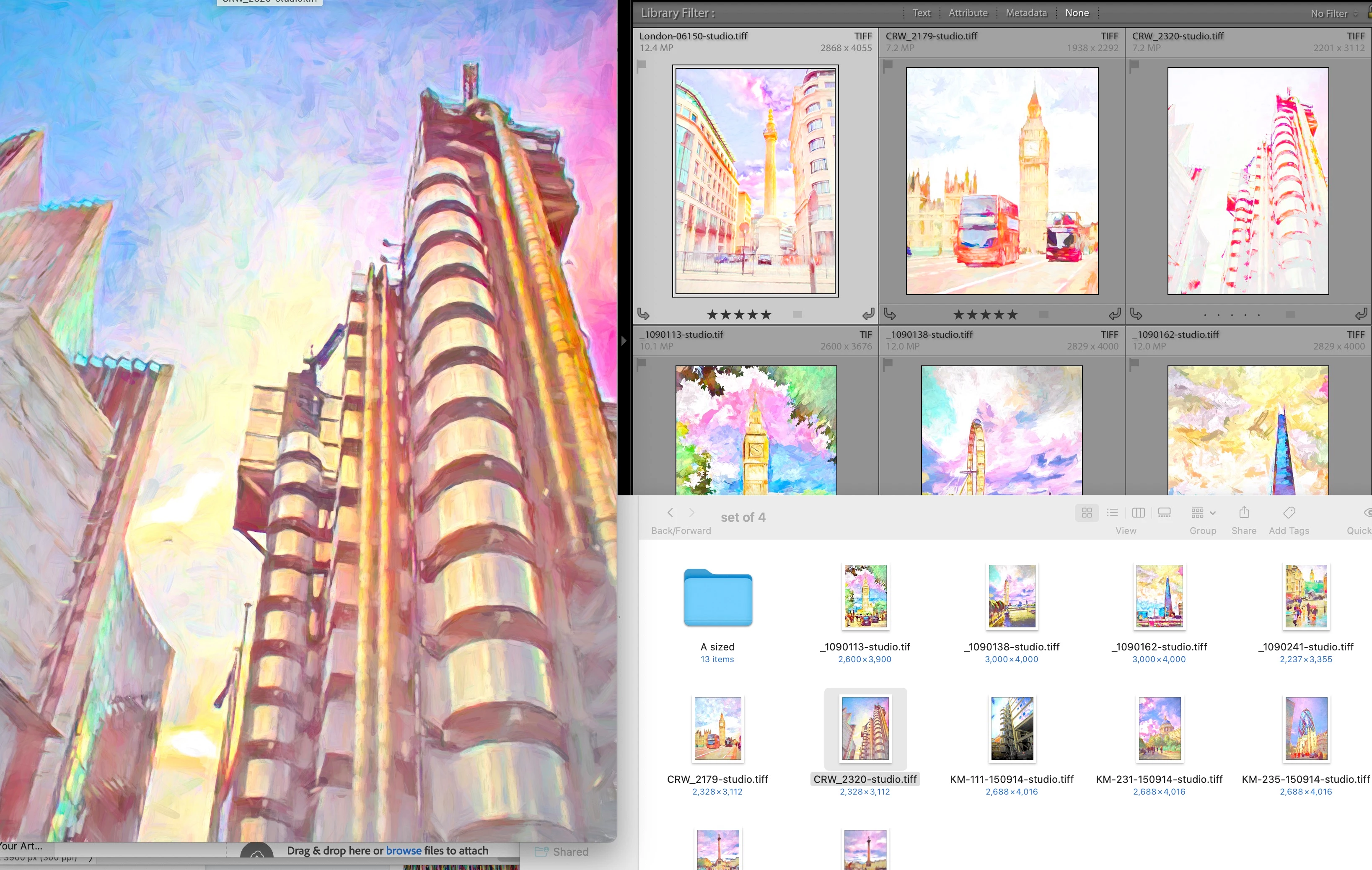Switch Finder to gallery view

coord(1165,513)
